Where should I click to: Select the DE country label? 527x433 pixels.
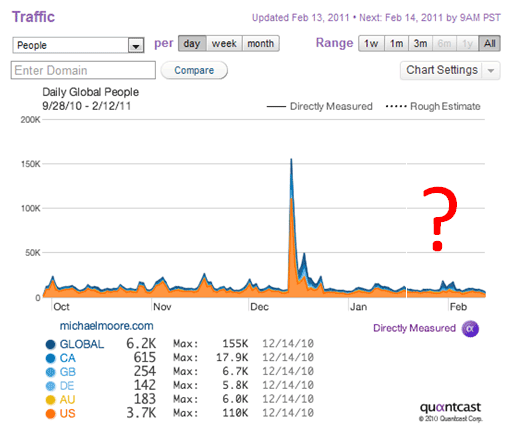pos(67,386)
